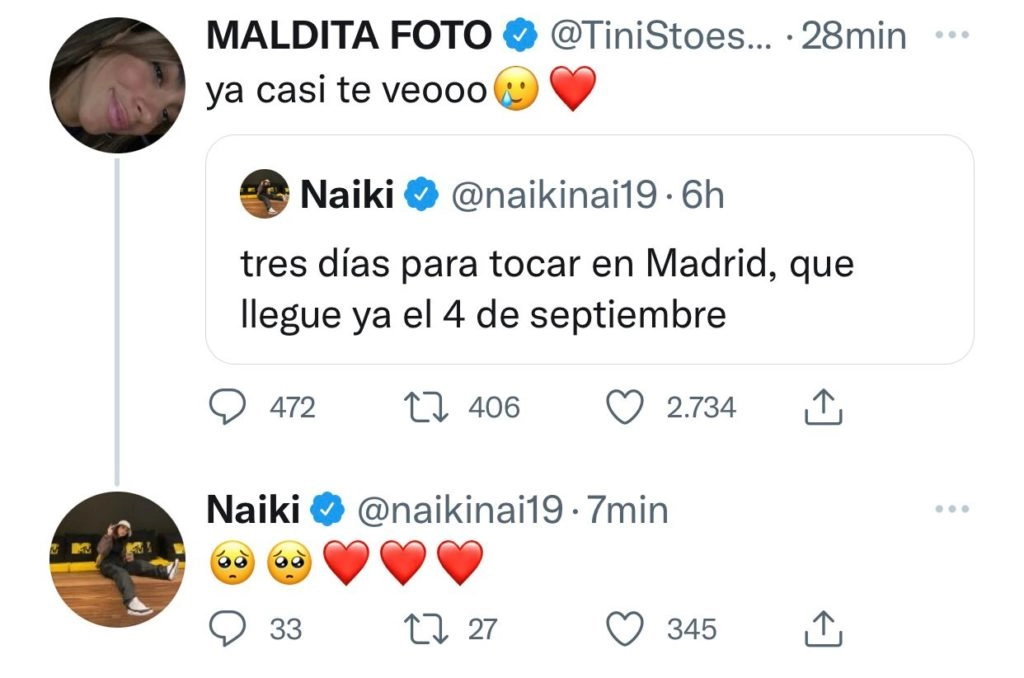Share the MALDITA FOTO tweet
This screenshot has width=1024, height=678.
tap(823, 407)
